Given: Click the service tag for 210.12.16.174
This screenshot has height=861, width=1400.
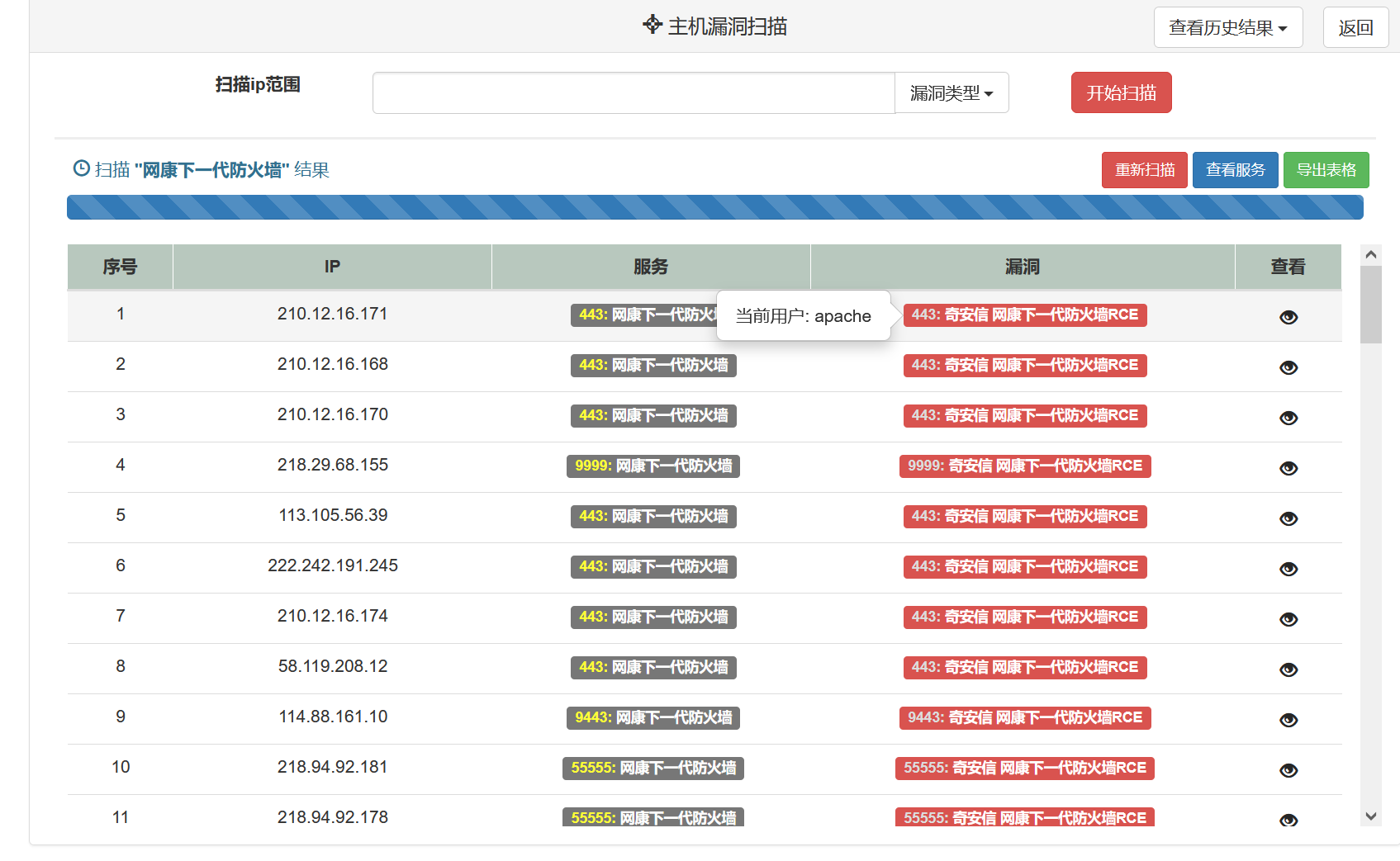Looking at the screenshot, I should [x=653, y=617].
